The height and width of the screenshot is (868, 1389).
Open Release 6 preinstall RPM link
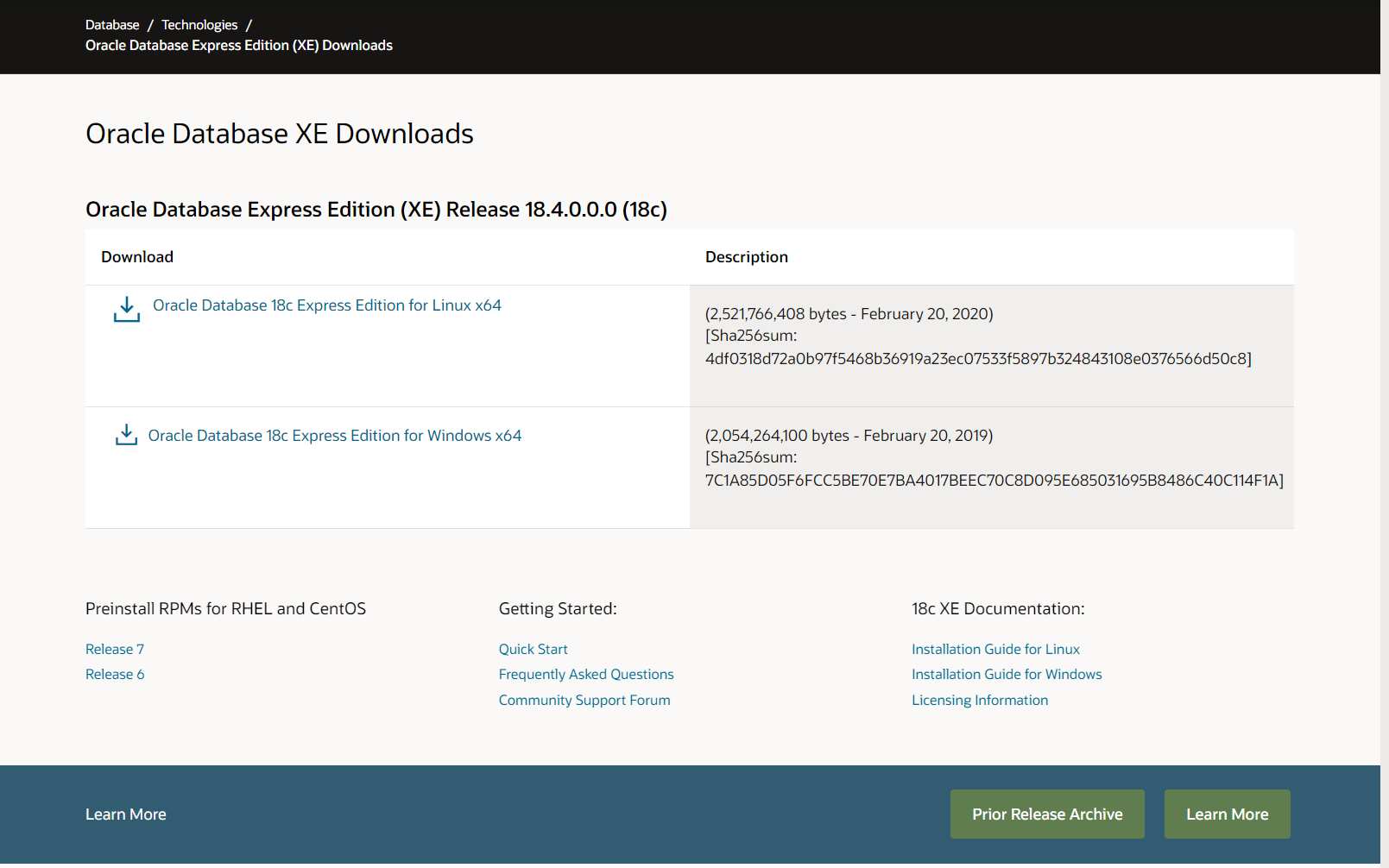click(x=115, y=674)
